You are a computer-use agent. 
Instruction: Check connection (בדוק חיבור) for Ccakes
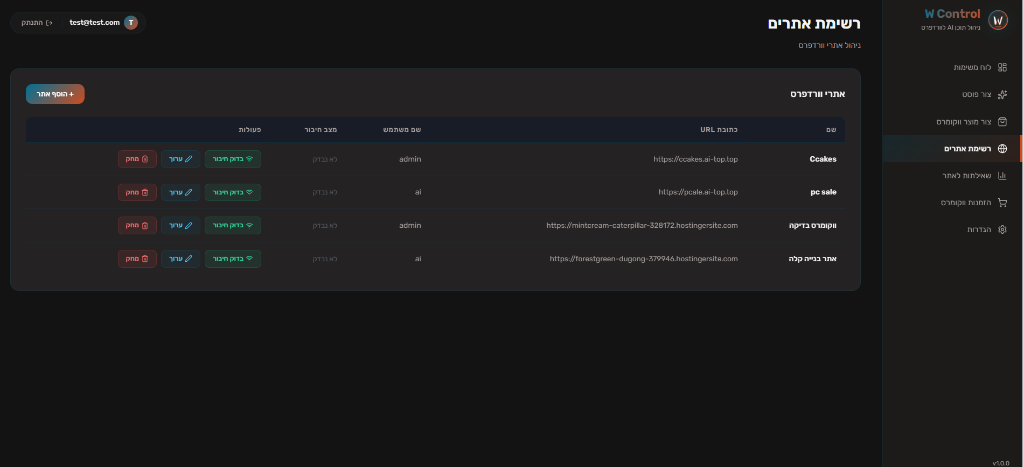pyautogui.click(x=233, y=159)
